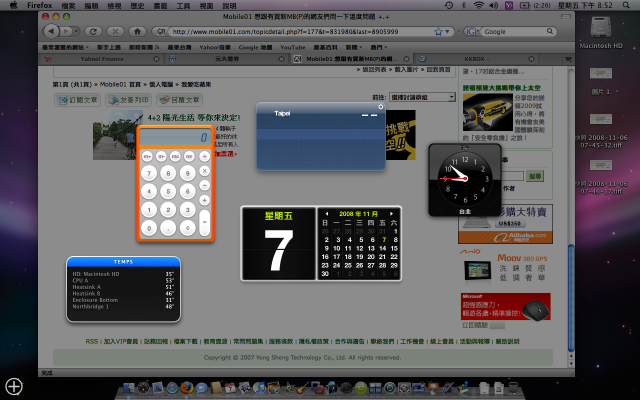Screen dimensions: 640x400
Task: Open the 書籤 menu
Action: click(x=161, y=6)
